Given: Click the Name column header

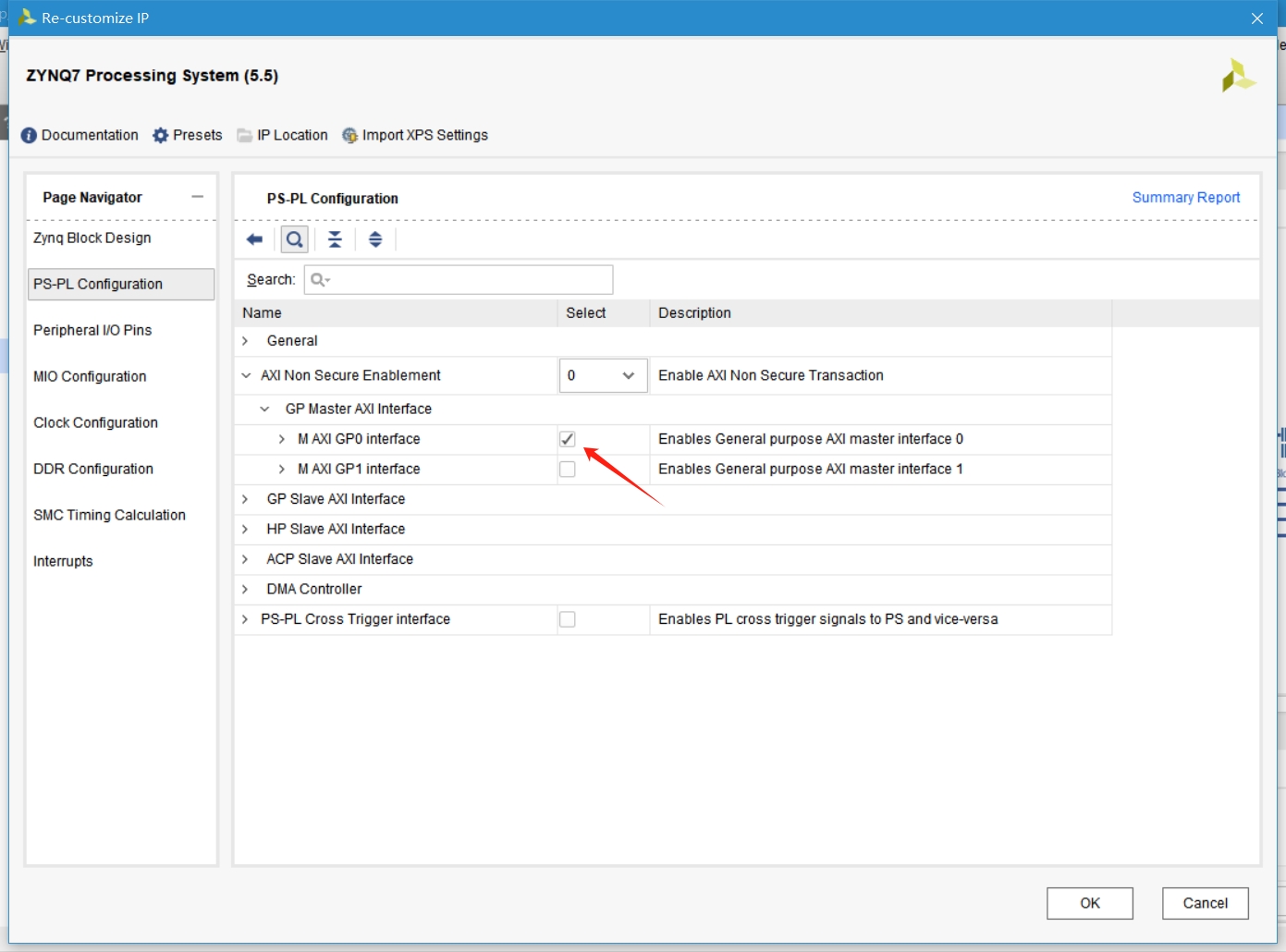Looking at the screenshot, I should (x=397, y=313).
